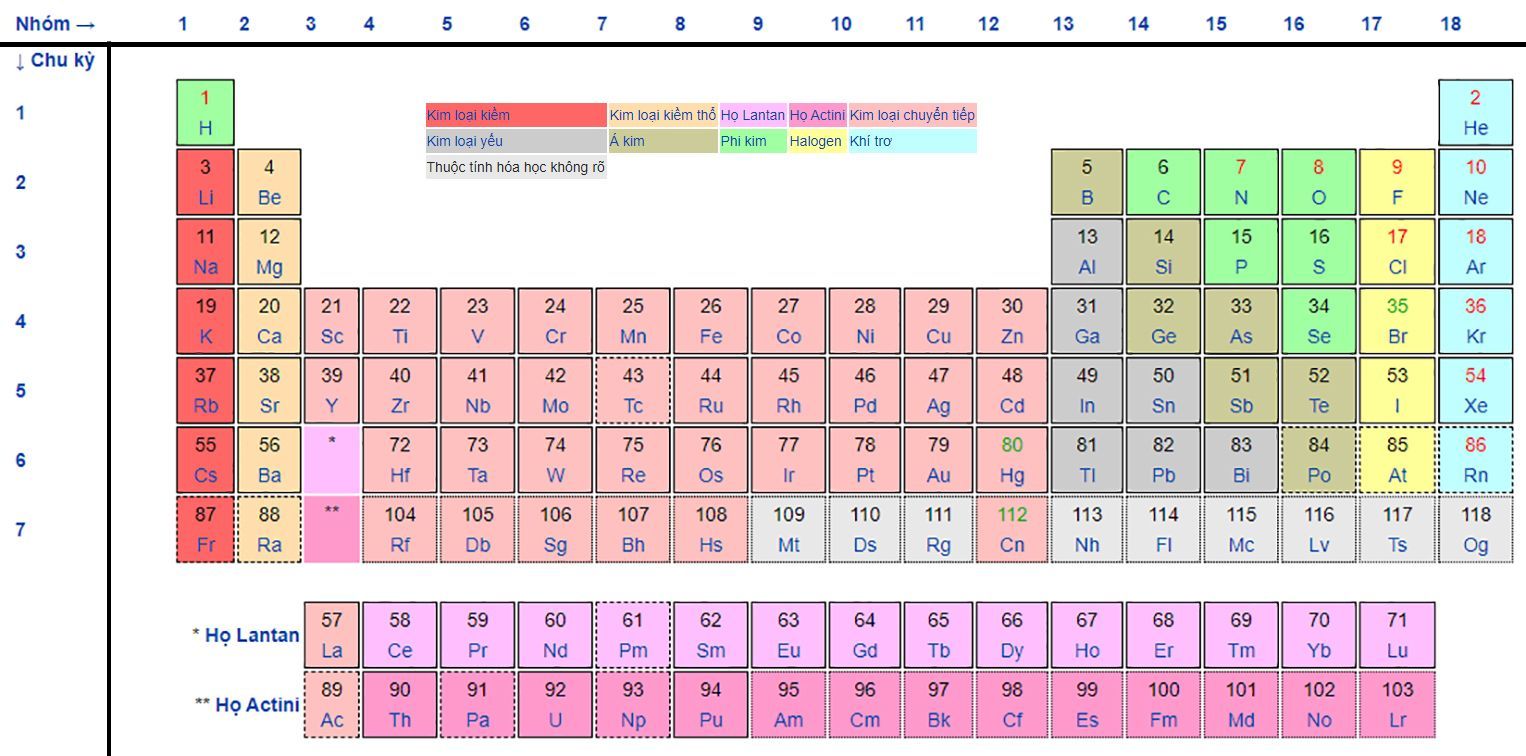Click the single asterisk lanthanide placeholder cell
The height and width of the screenshot is (756, 1526).
coord(331,460)
